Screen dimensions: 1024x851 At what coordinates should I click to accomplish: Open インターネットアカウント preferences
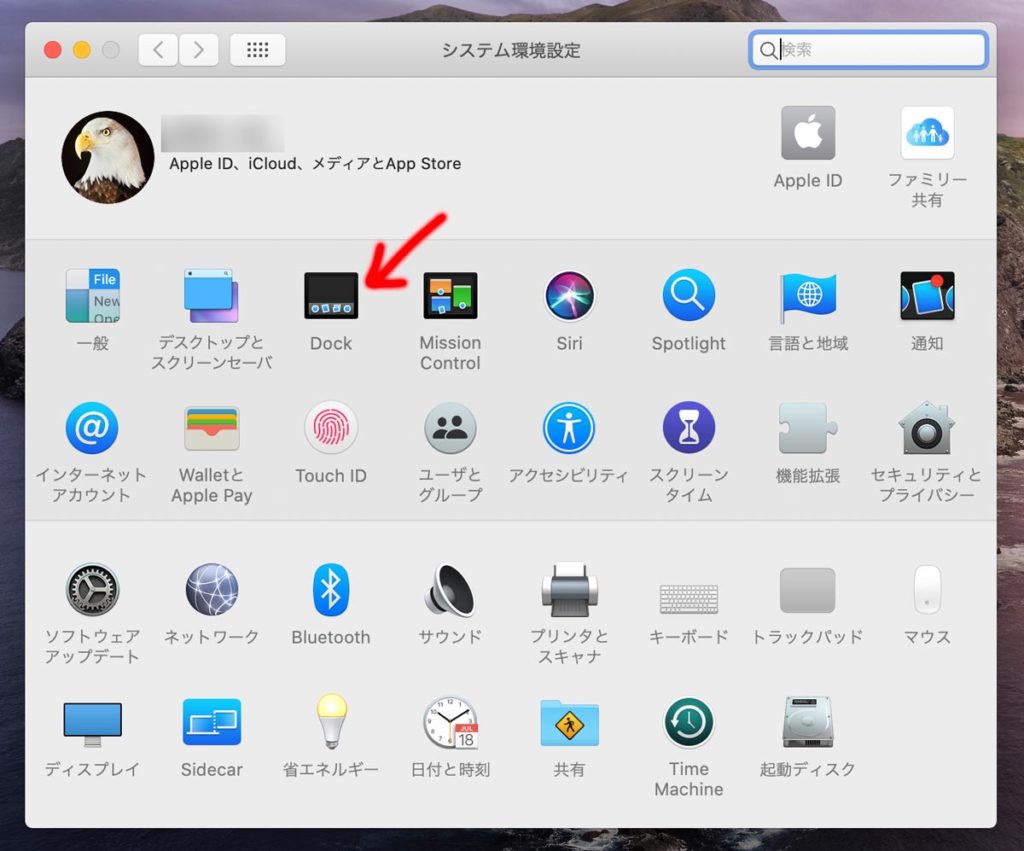(92, 428)
